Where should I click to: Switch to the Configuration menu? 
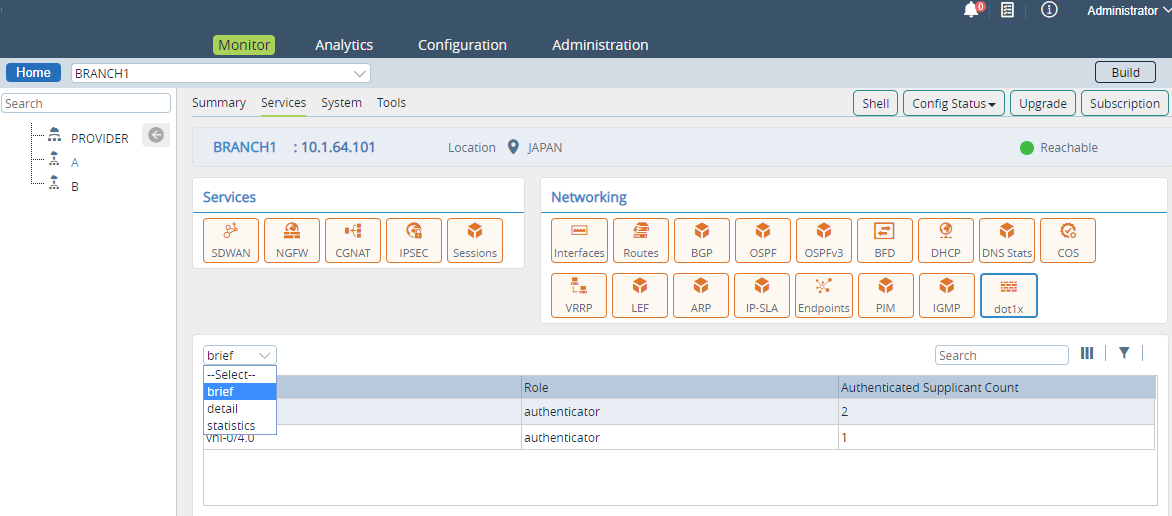tap(462, 45)
